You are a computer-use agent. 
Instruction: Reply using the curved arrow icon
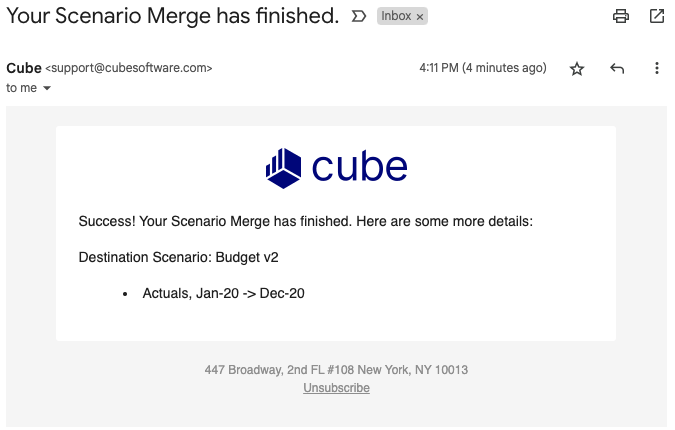pyautogui.click(x=617, y=68)
